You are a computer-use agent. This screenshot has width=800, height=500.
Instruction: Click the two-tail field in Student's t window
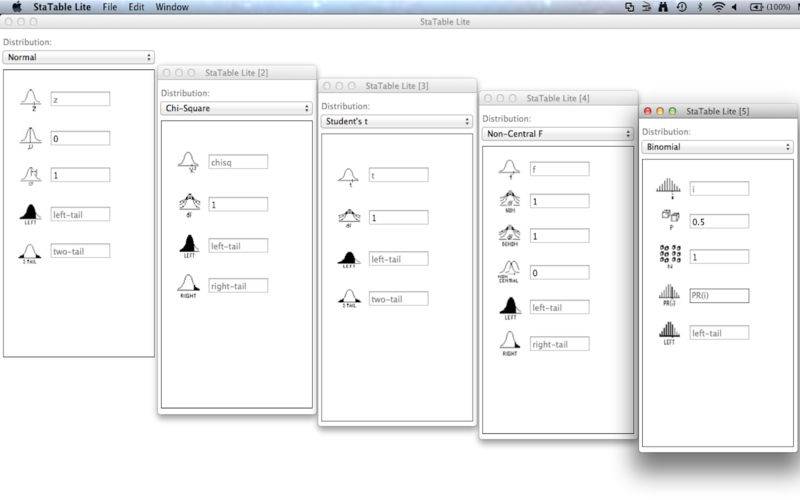(x=398, y=298)
